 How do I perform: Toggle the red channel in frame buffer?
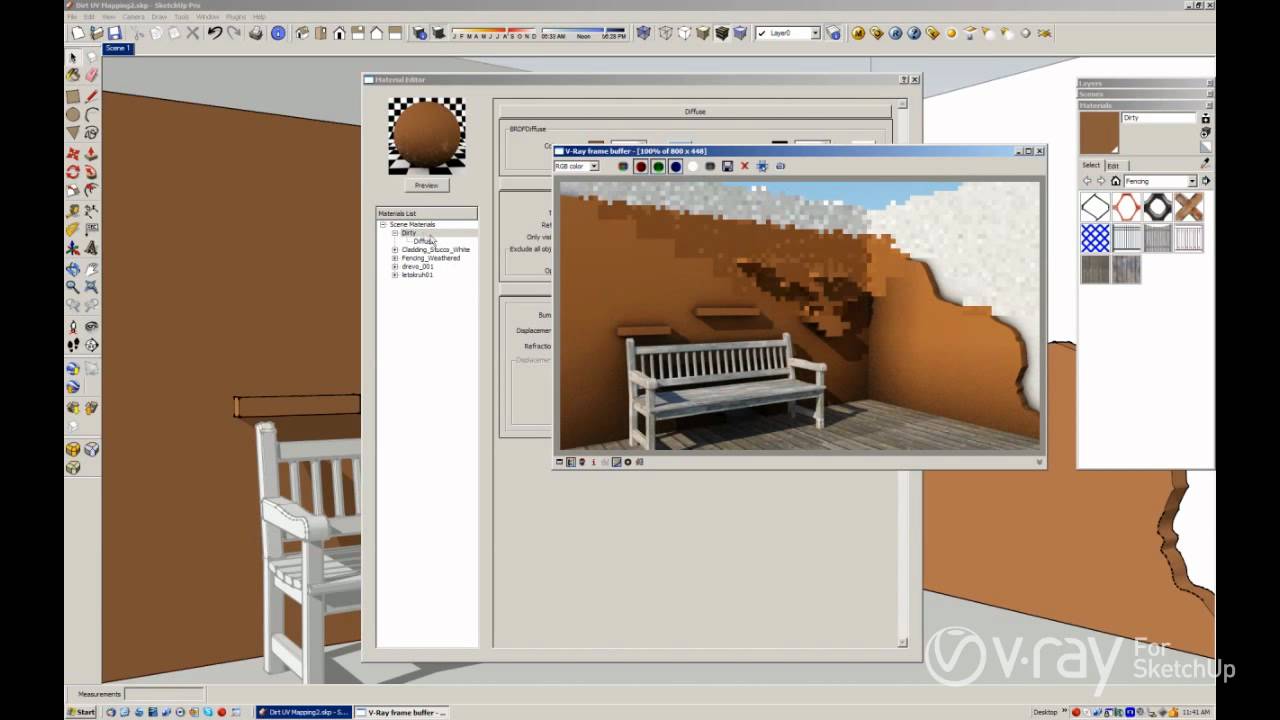tap(640, 166)
